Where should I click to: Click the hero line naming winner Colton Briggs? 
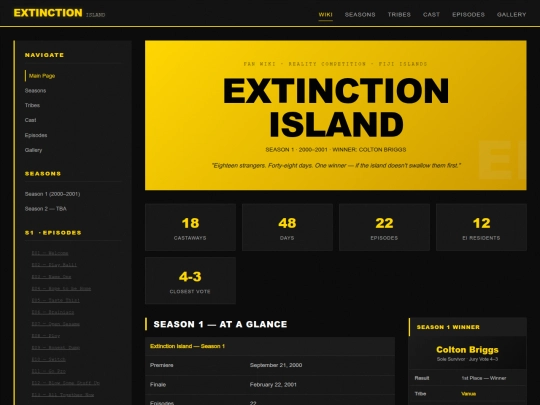tap(336, 149)
